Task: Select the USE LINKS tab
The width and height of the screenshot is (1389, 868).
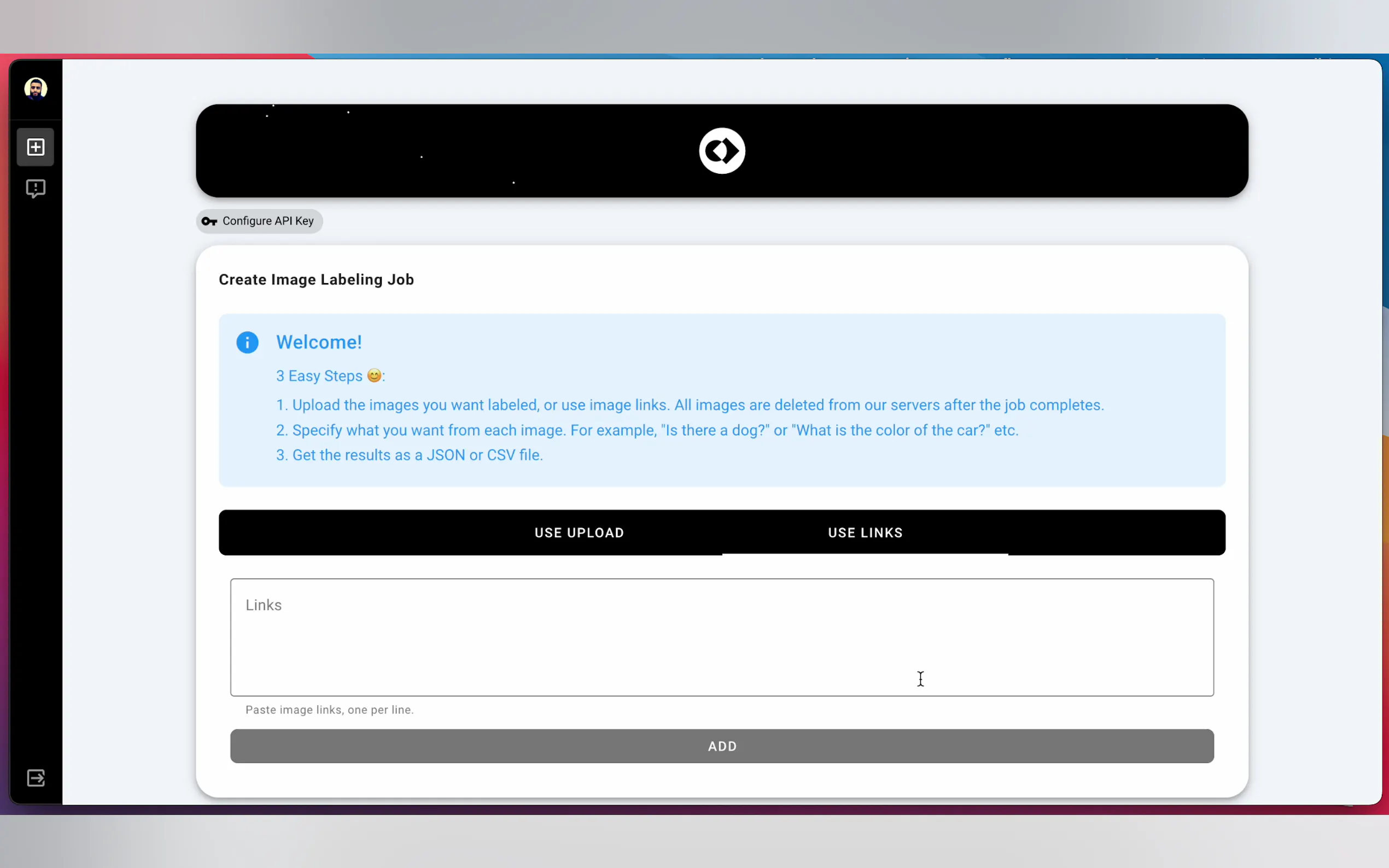Action: click(x=865, y=533)
